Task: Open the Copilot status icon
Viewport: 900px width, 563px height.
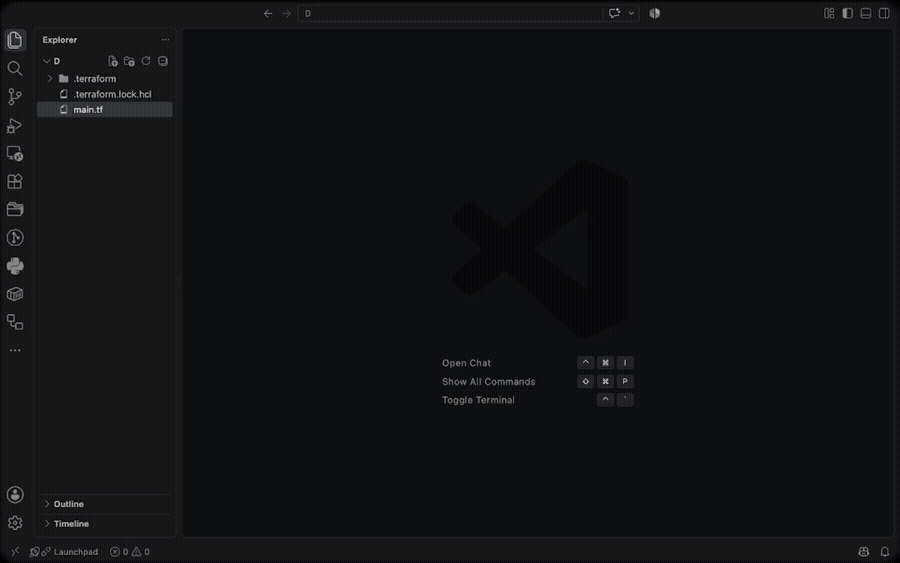Action: pos(863,552)
